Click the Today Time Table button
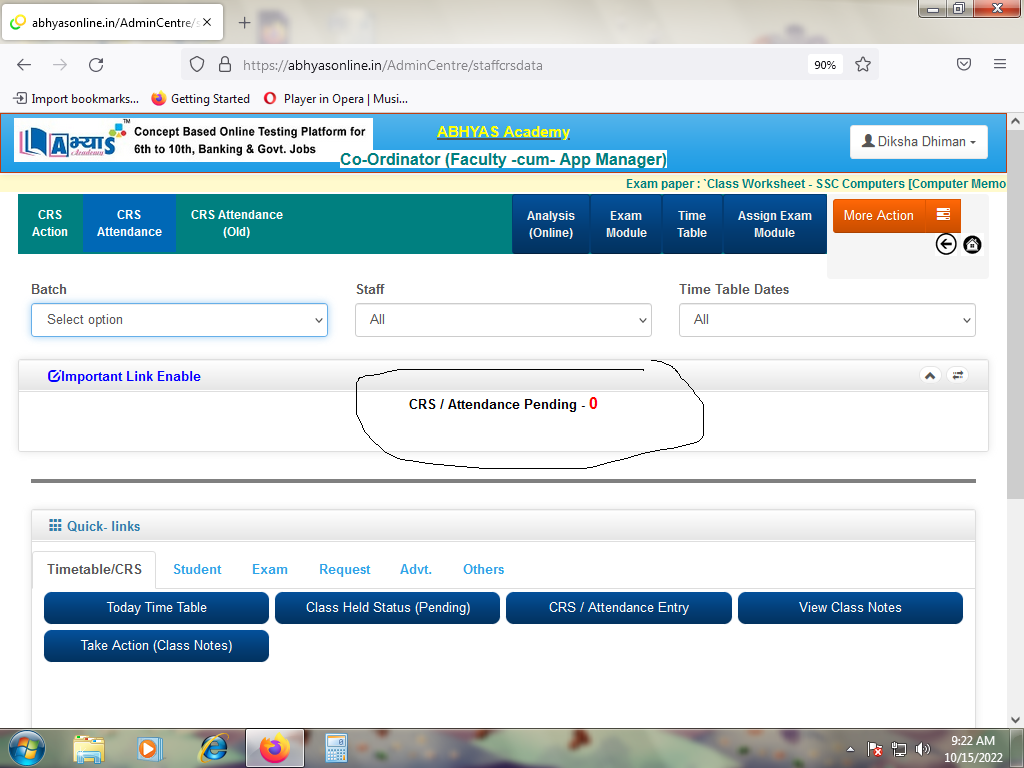1024x768 pixels. click(x=157, y=607)
